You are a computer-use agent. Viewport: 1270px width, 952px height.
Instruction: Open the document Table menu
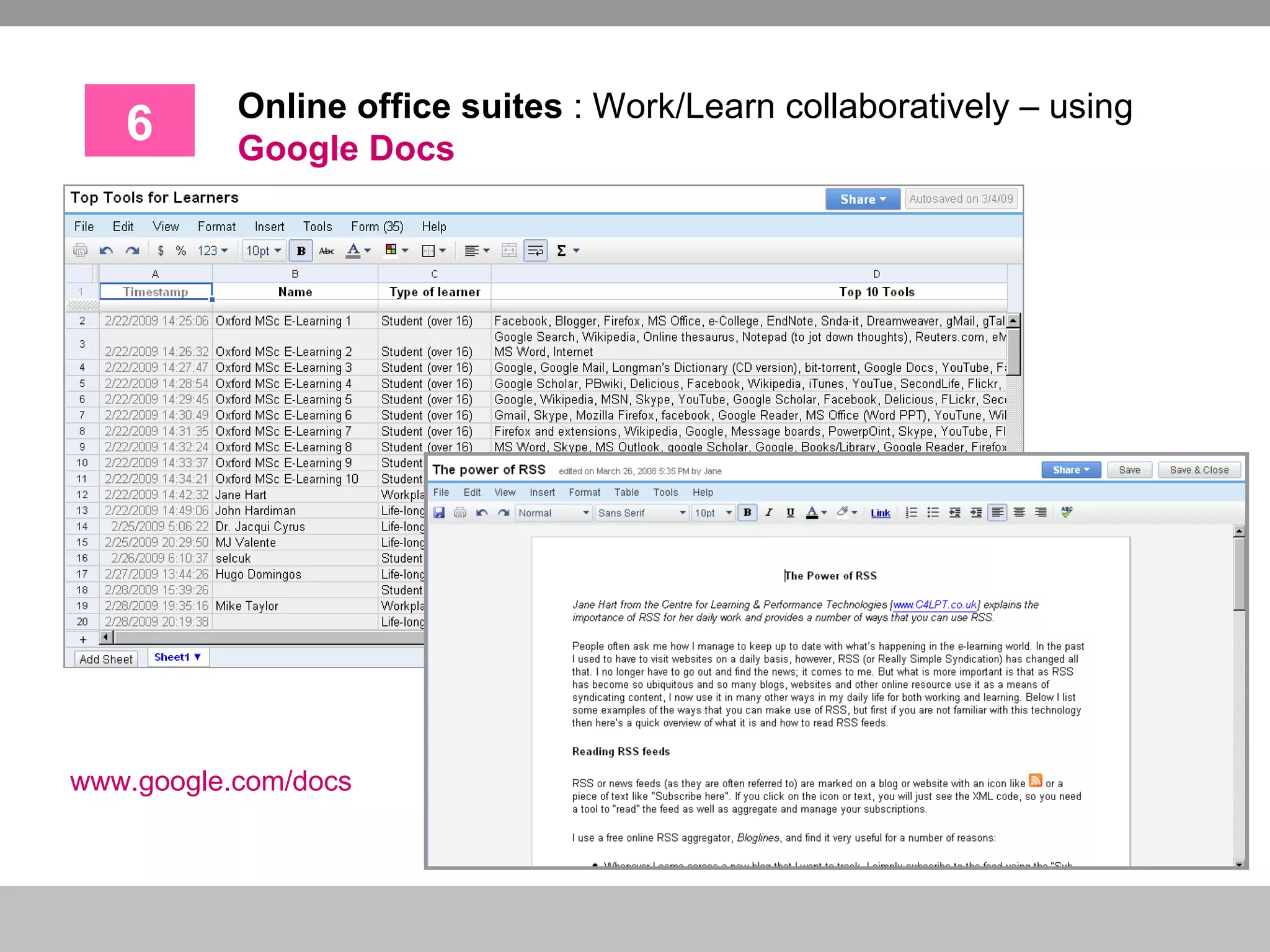pos(626,492)
